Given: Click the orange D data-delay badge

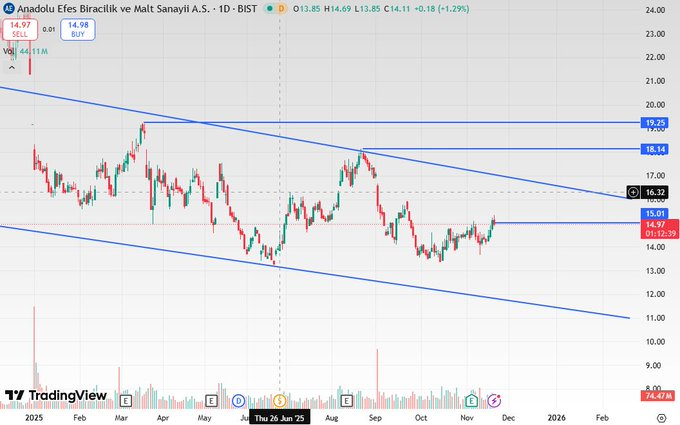Looking at the screenshot, I should [281, 8].
